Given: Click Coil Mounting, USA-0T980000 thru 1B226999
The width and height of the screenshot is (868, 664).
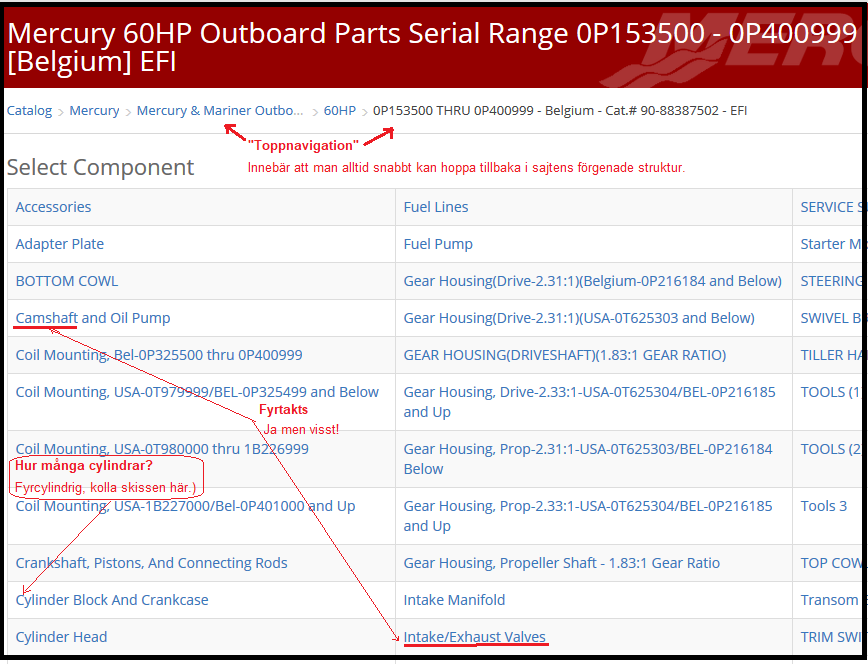Looking at the screenshot, I should (x=162, y=449).
